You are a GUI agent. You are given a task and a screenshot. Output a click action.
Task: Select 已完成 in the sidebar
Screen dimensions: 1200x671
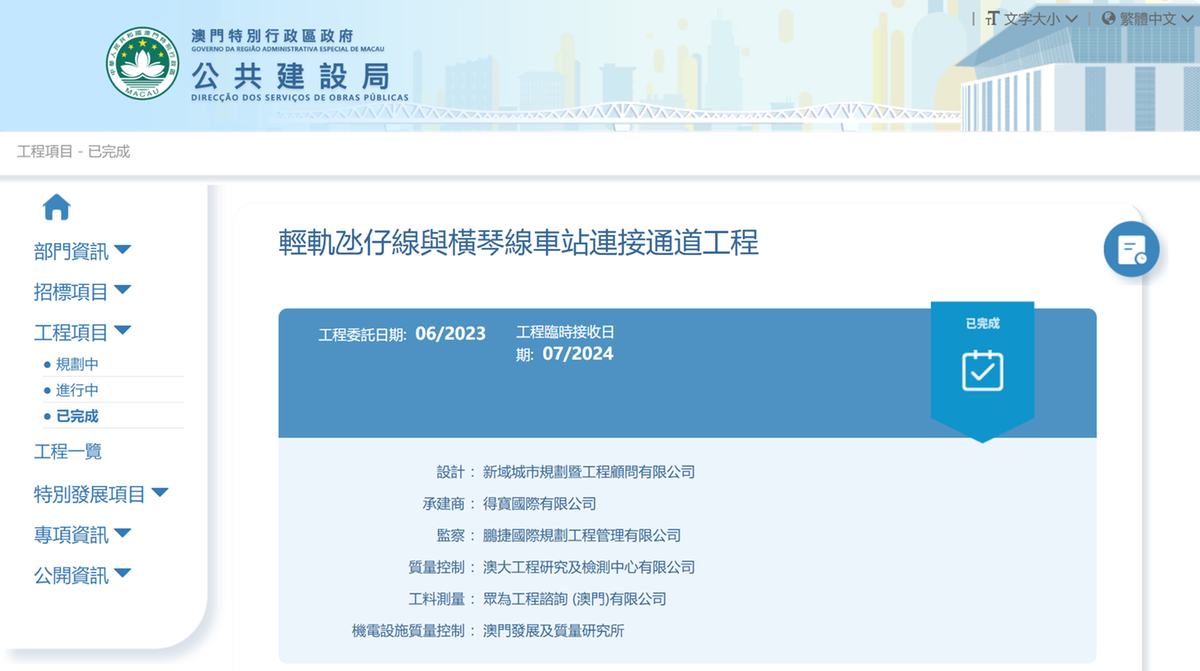(77, 416)
